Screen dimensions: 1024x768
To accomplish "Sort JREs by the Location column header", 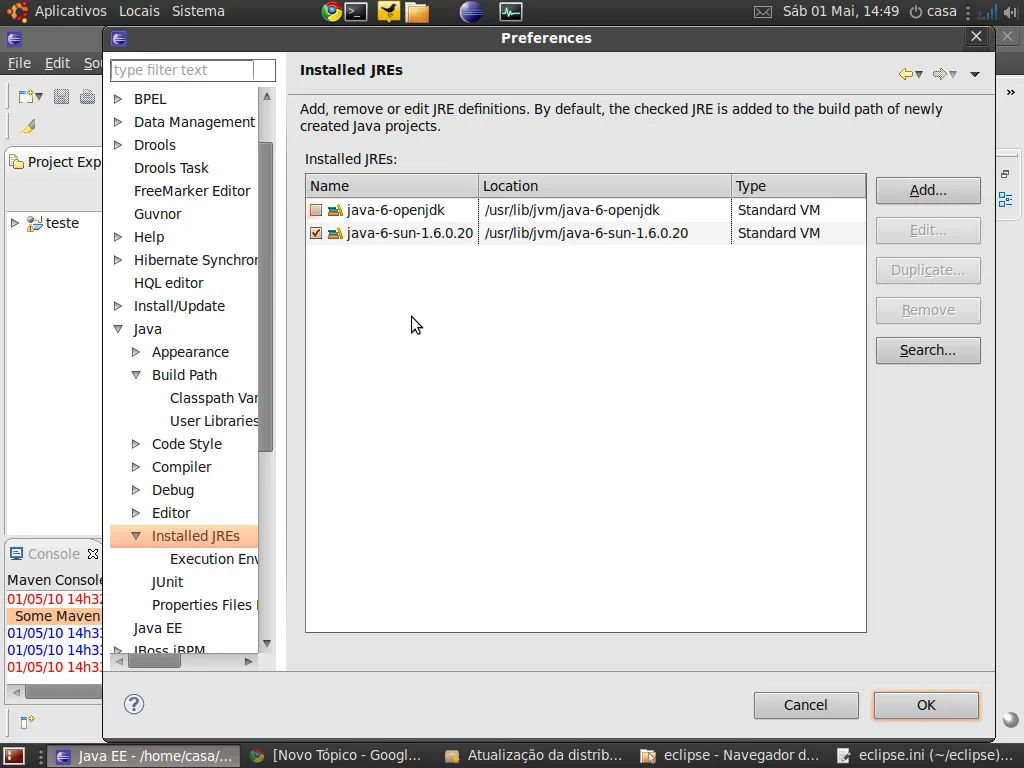I will click(605, 186).
